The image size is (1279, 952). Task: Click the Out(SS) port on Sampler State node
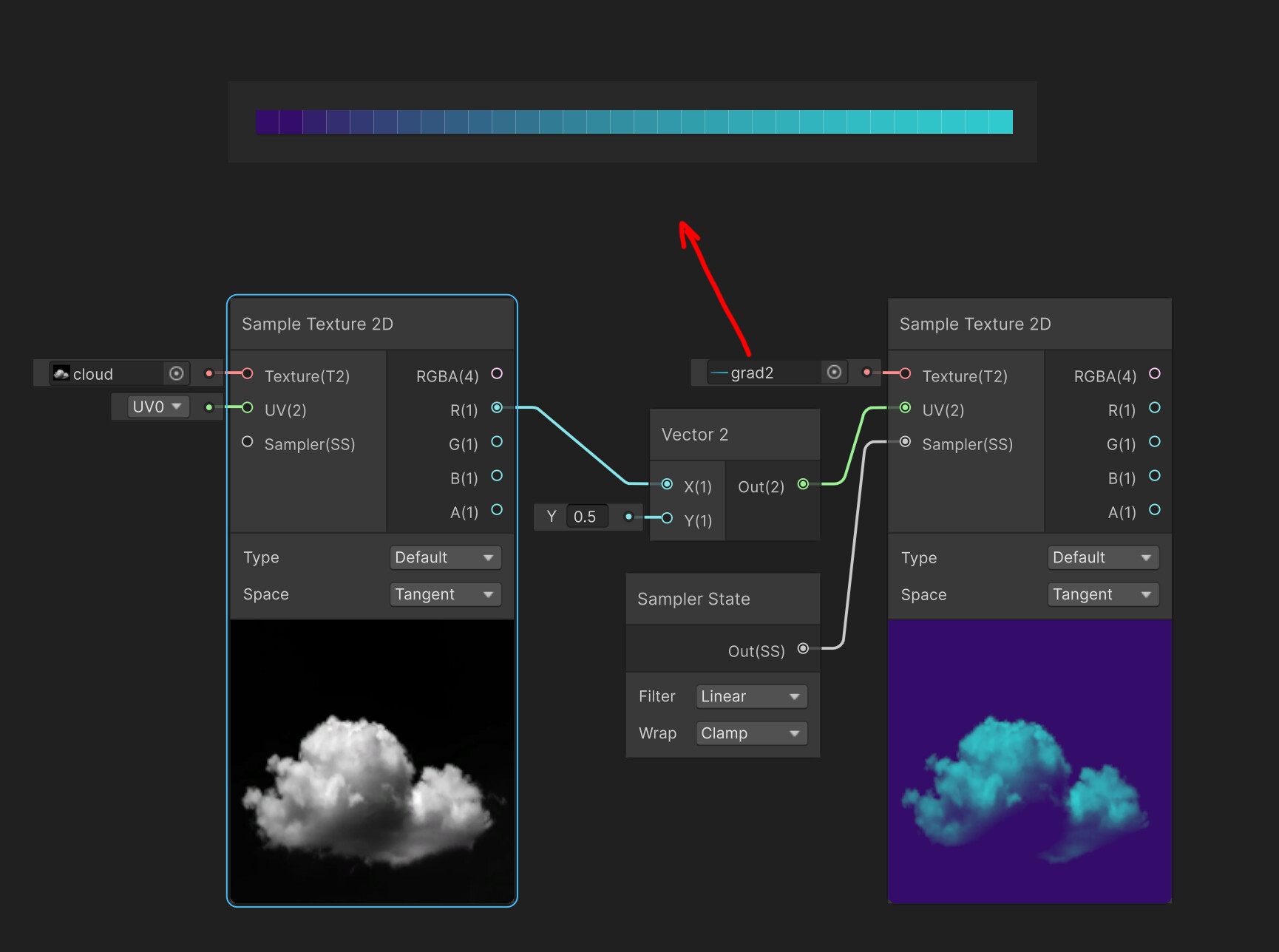pyautogui.click(x=803, y=648)
